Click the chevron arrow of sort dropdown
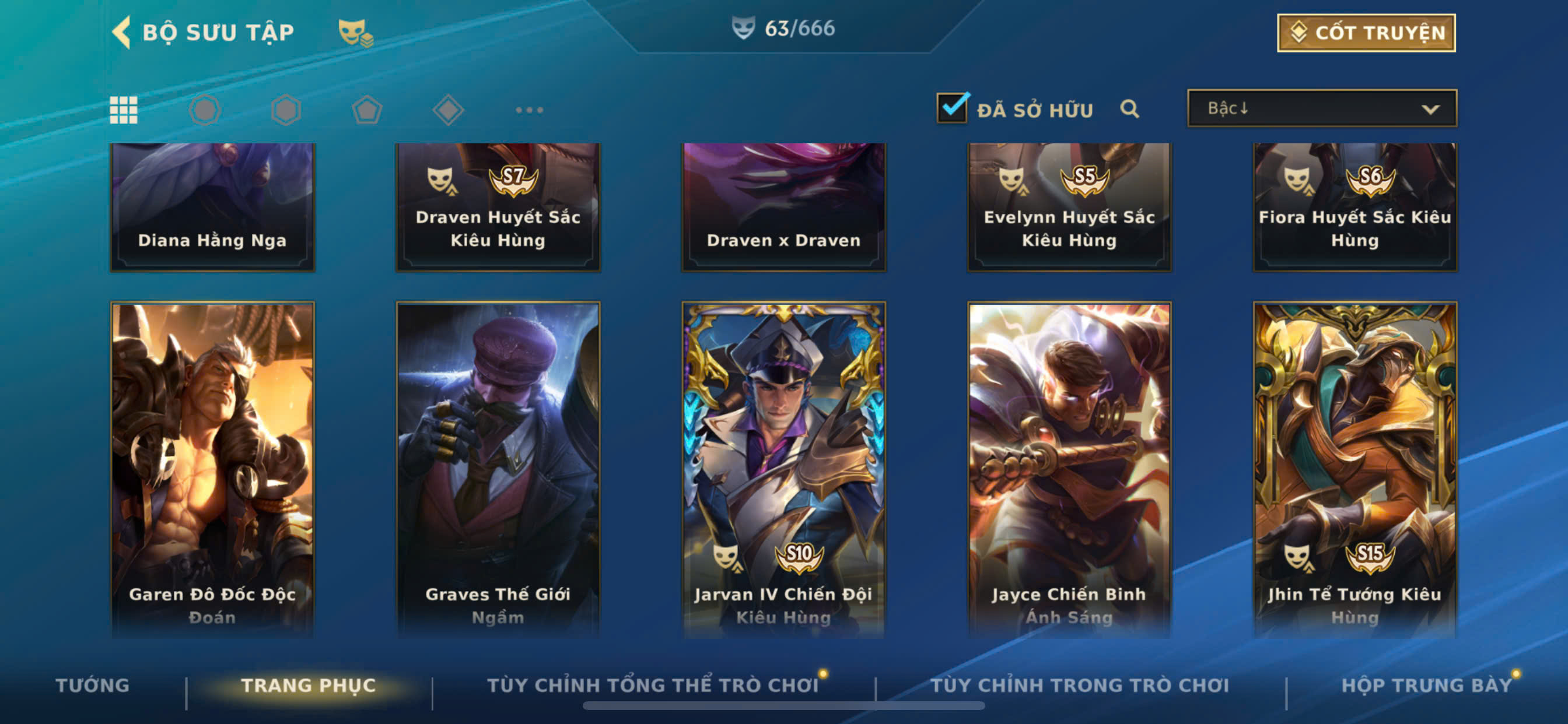The width and height of the screenshot is (1568, 724). click(x=1430, y=110)
